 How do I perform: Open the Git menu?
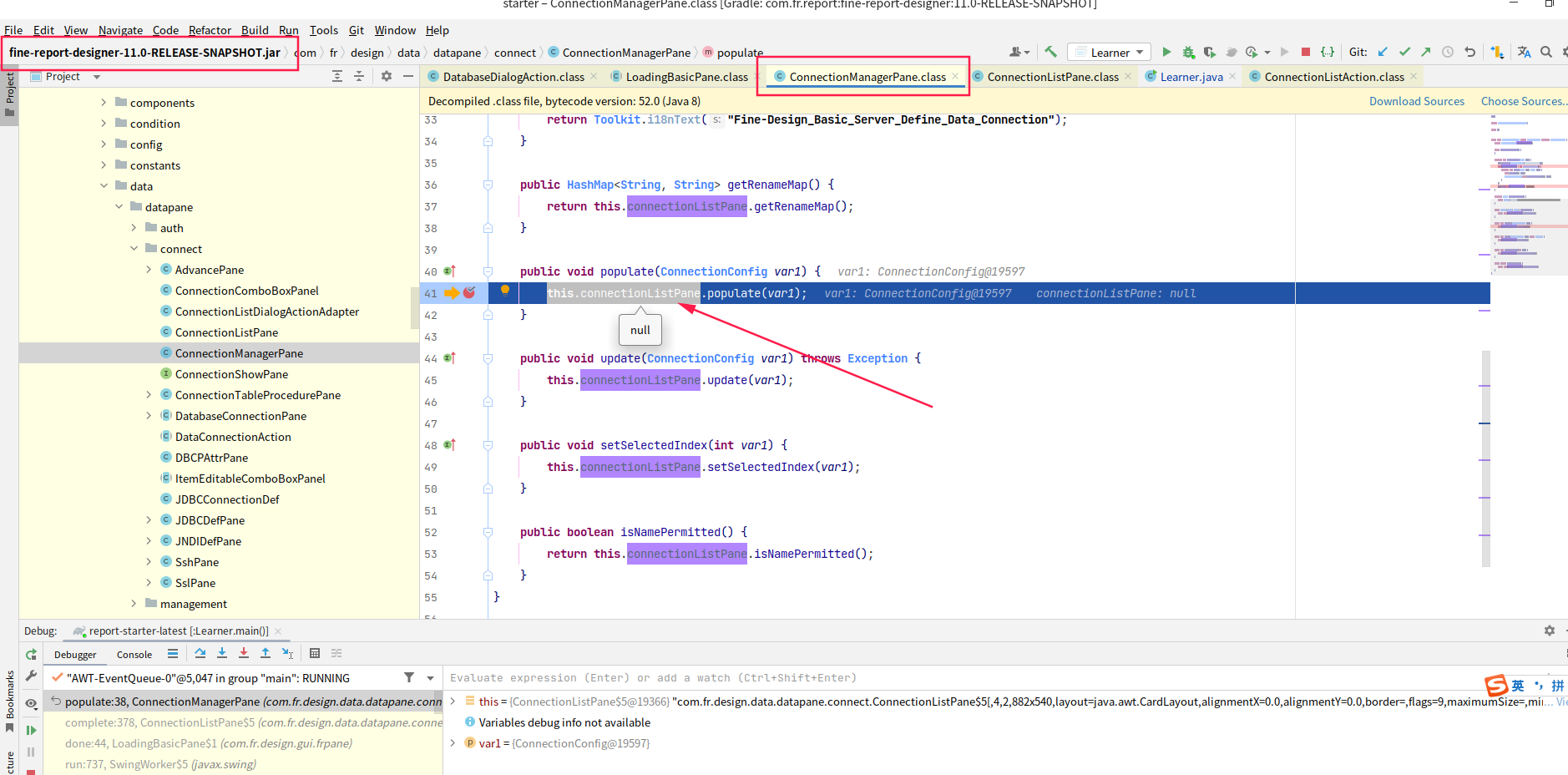(357, 30)
